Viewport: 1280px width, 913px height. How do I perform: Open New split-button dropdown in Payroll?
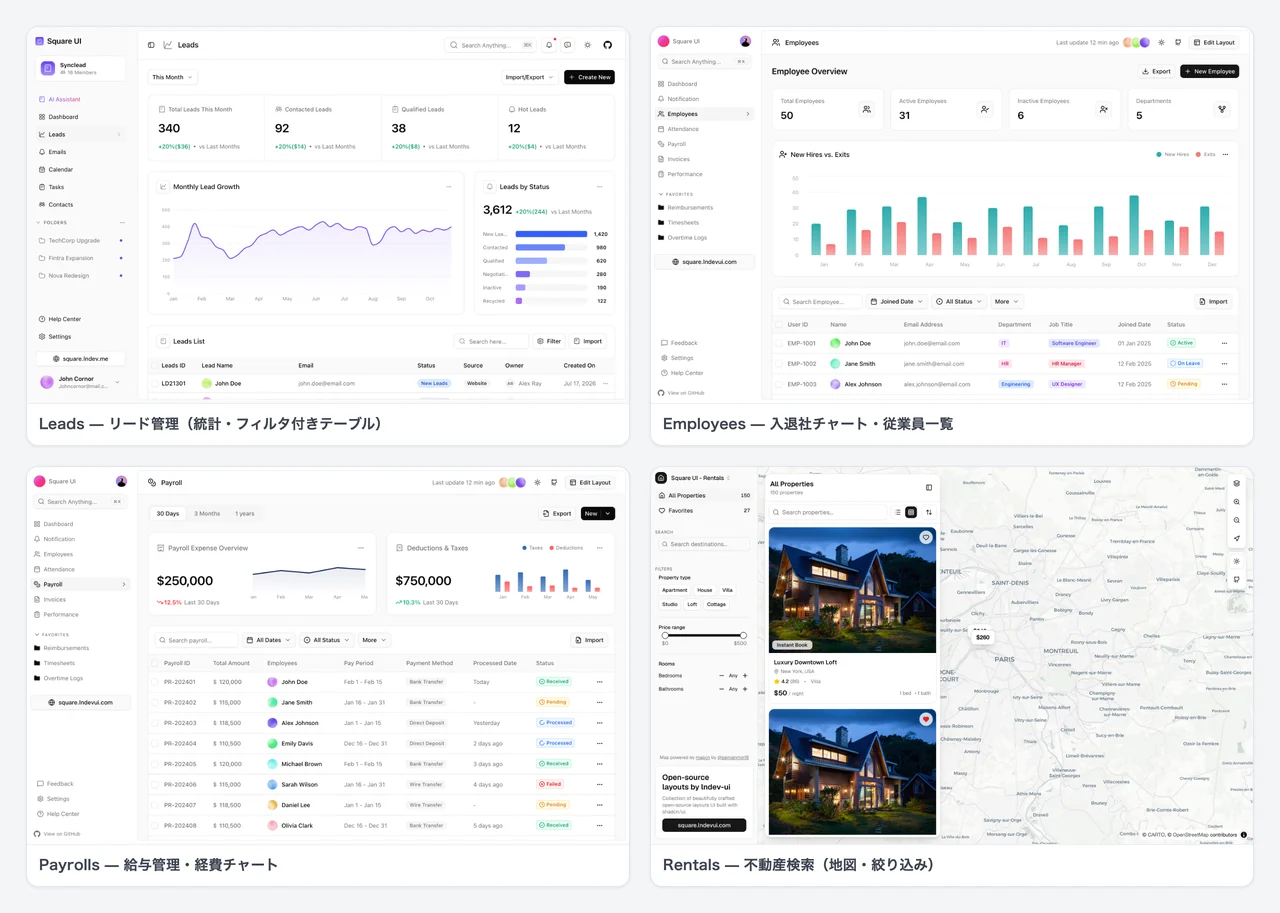coord(608,513)
